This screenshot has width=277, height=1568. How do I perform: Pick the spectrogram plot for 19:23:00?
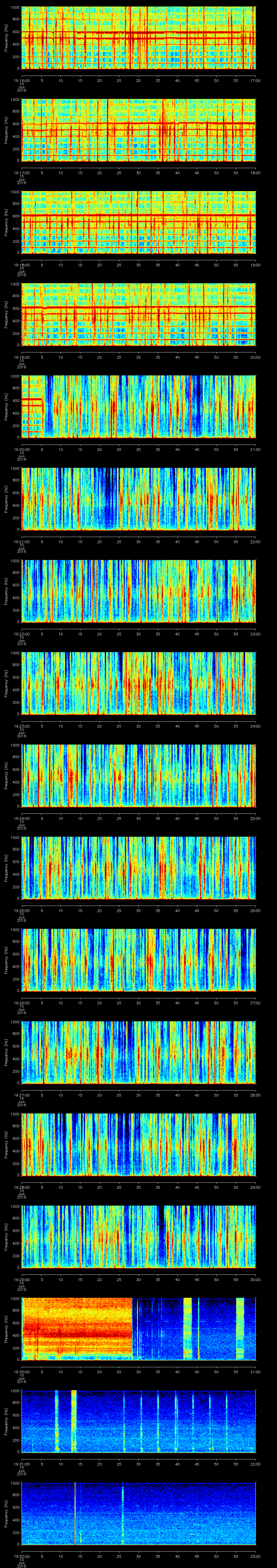pyautogui.click(x=139, y=683)
